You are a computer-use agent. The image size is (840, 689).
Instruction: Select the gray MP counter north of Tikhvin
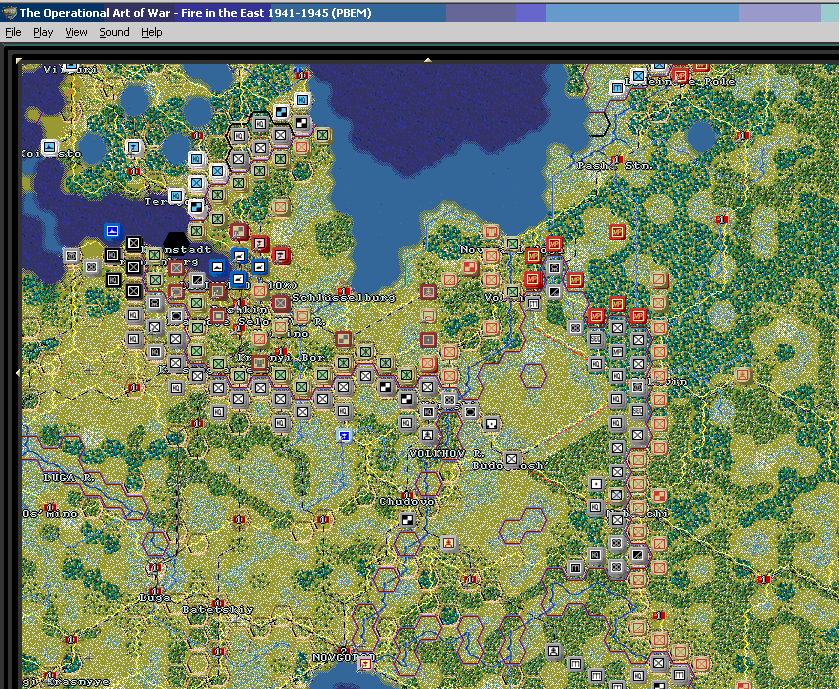click(x=617, y=351)
